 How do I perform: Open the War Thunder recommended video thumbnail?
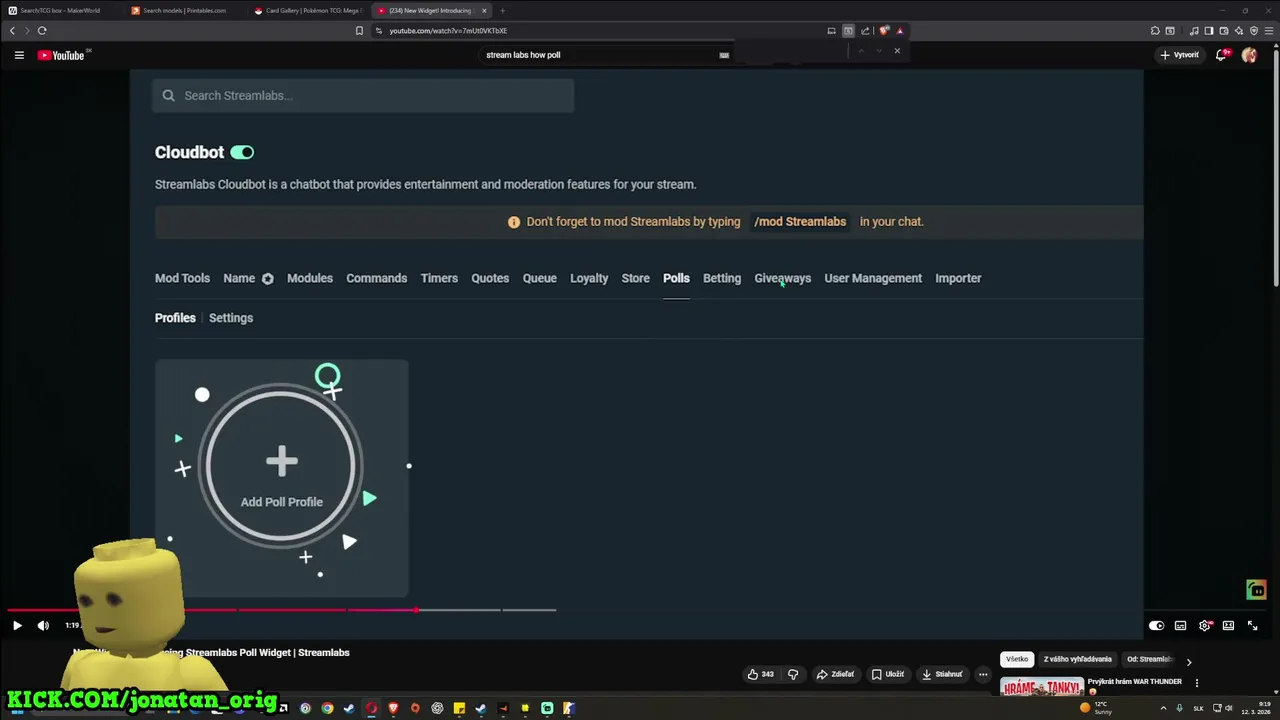[1042, 687]
